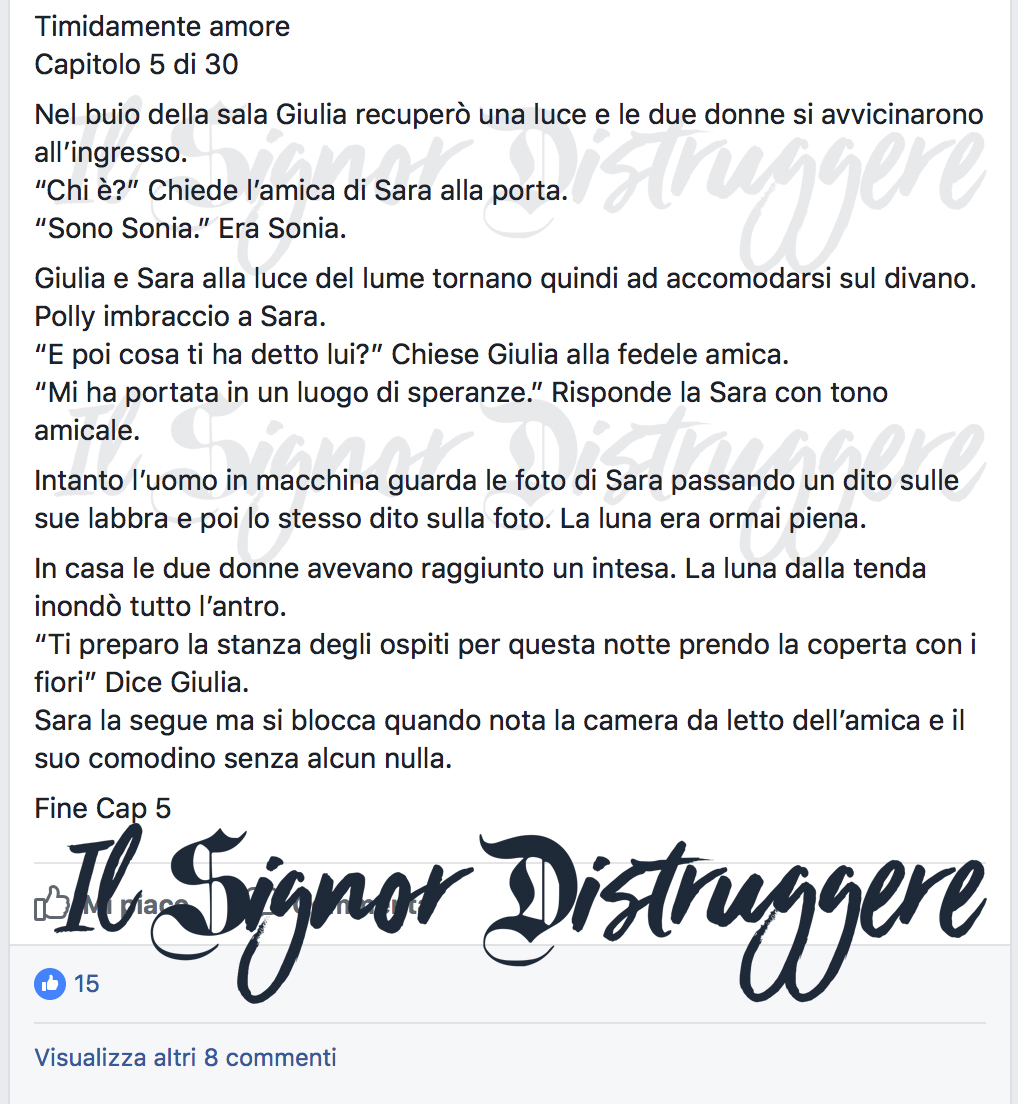Click the text Polly imbraccio a Sara
This screenshot has width=1018, height=1104.
(x=180, y=317)
